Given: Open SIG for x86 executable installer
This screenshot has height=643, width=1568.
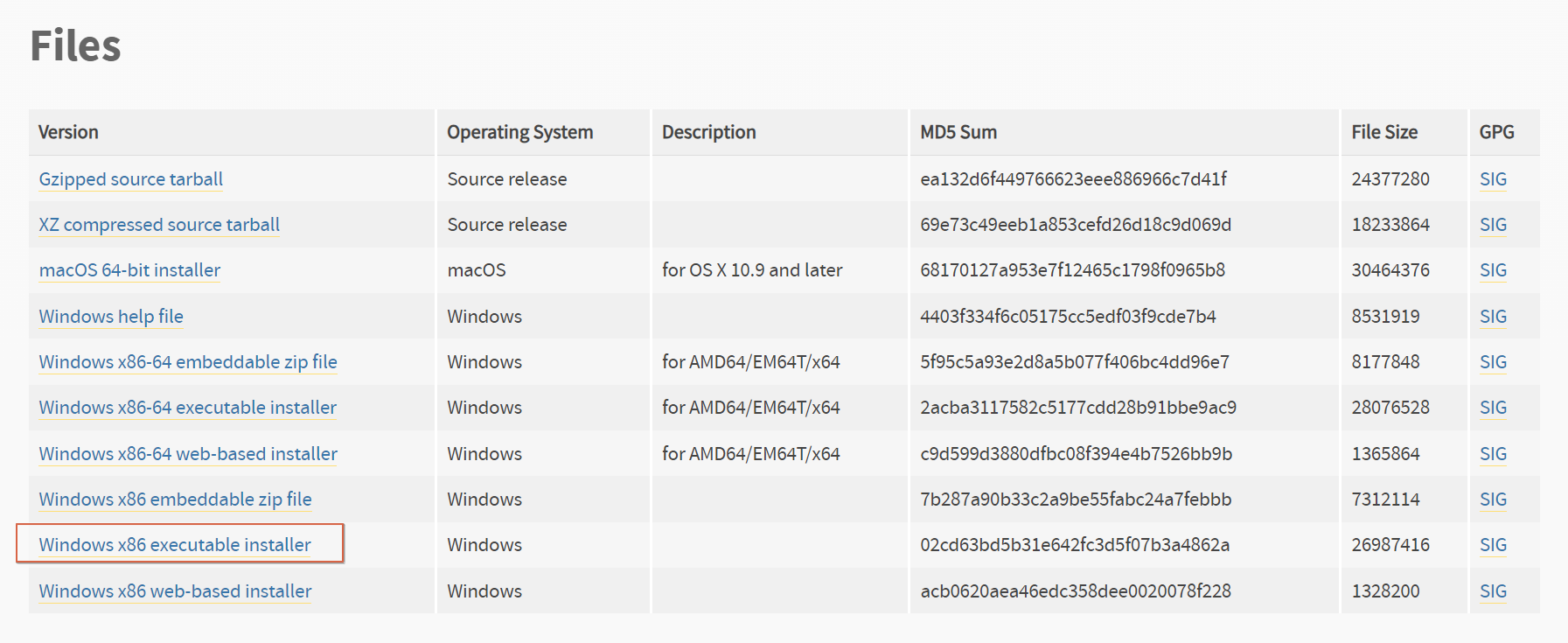Looking at the screenshot, I should pos(1493,545).
